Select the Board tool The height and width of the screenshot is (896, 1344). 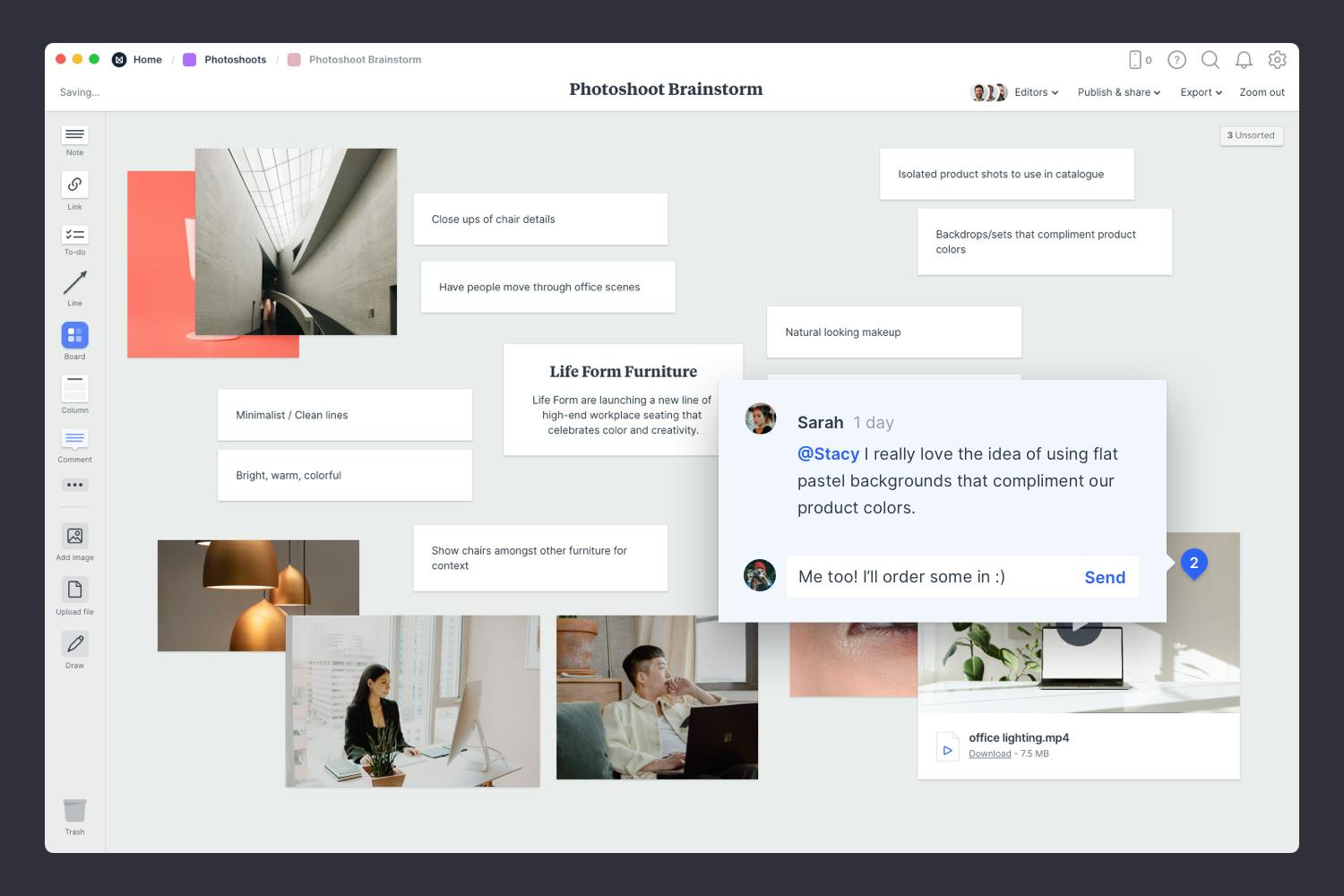(74, 335)
